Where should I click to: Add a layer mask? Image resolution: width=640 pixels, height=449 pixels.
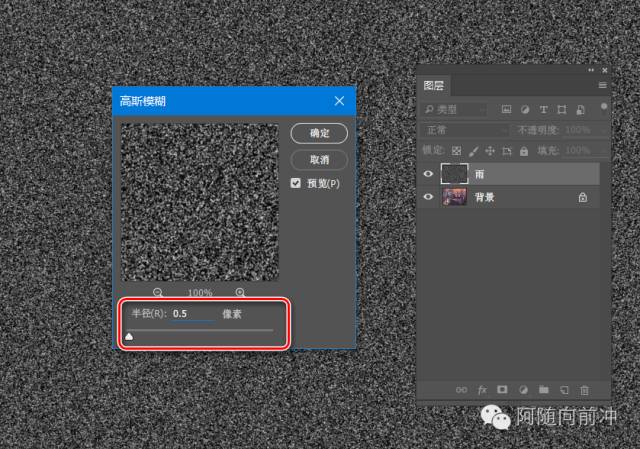coord(503,389)
